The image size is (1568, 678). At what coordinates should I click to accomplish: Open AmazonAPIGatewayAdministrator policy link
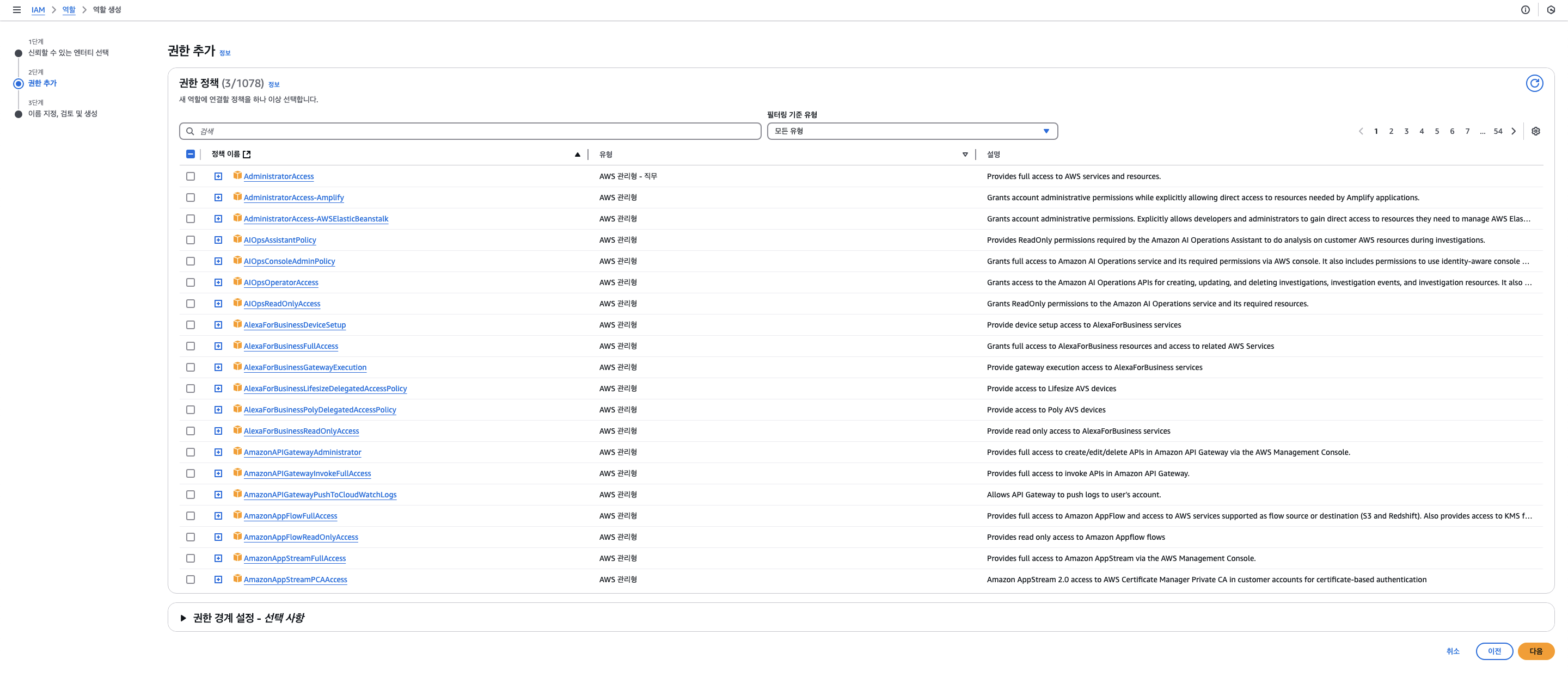pyautogui.click(x=302, y=452)
